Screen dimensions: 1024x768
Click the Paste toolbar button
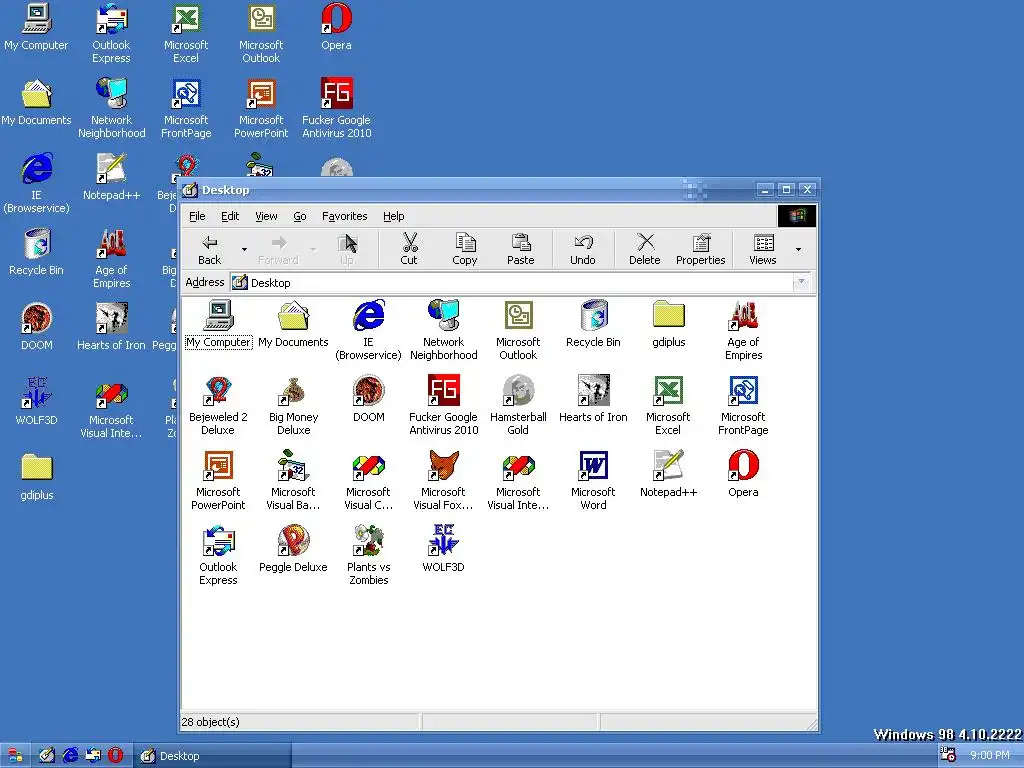coord(520,249)
